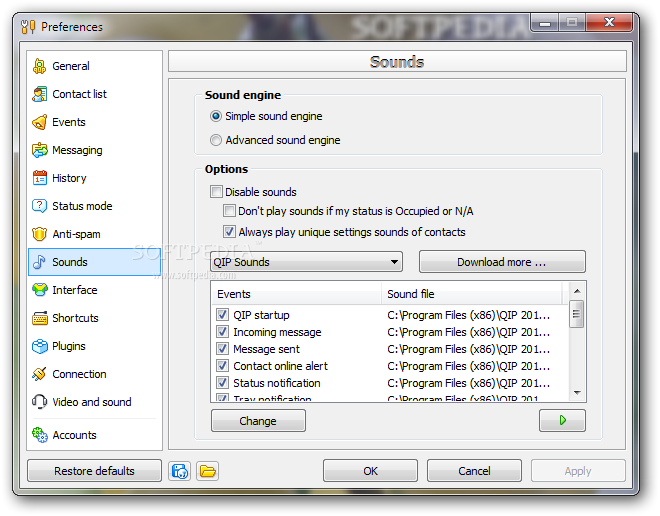This screenshot has width=660, height=516.
Task: Open the QIP Sounds scheme dropdown
Action: click(x=306, y=262)
